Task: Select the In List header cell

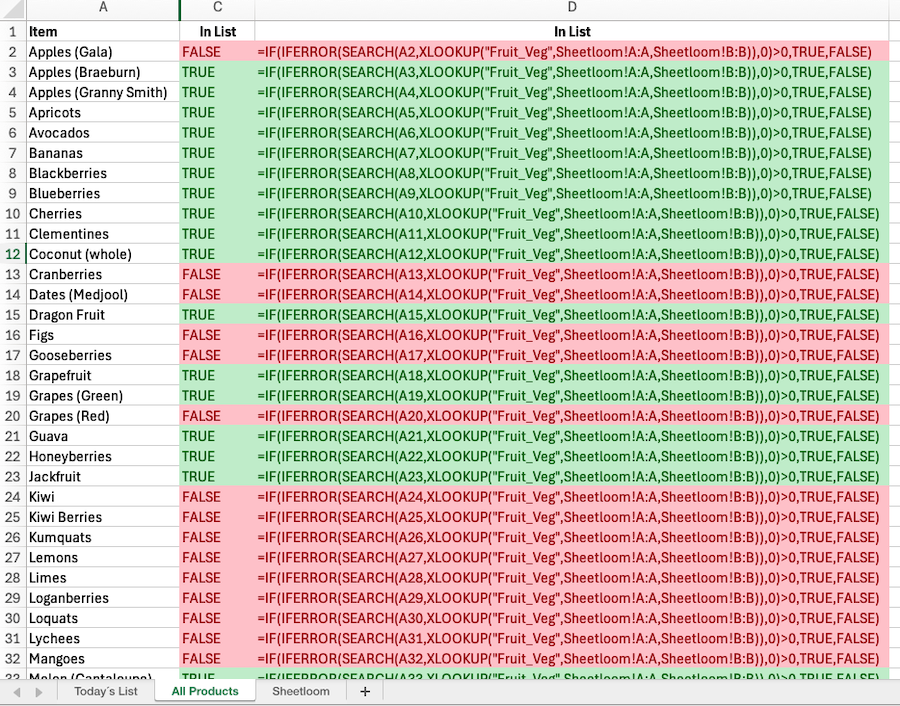Action: (218, 31)
